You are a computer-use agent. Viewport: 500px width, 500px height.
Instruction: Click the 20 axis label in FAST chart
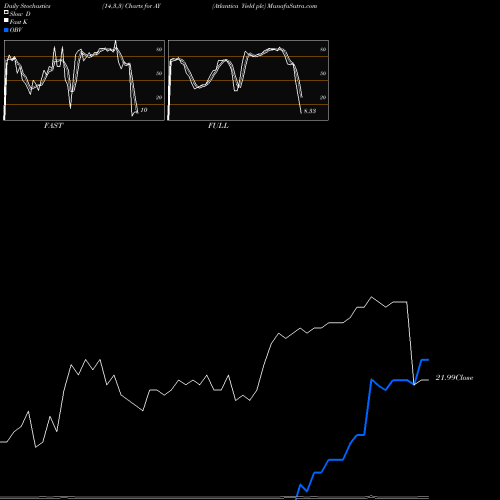coord(159,97)
